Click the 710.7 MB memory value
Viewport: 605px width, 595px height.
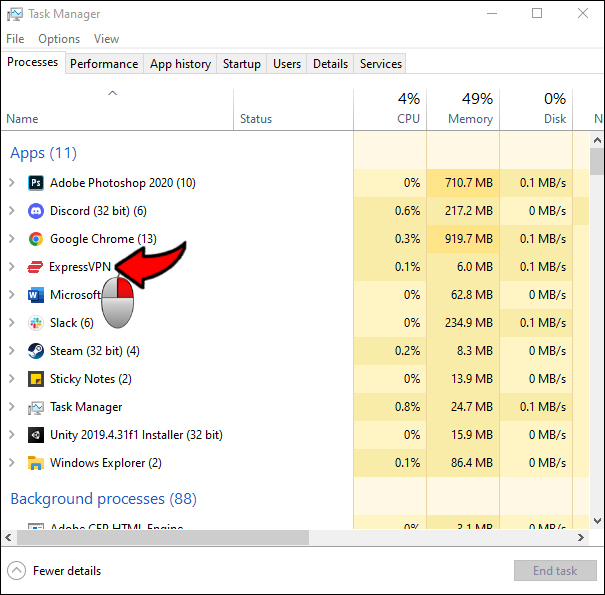(x=469, y=183)
